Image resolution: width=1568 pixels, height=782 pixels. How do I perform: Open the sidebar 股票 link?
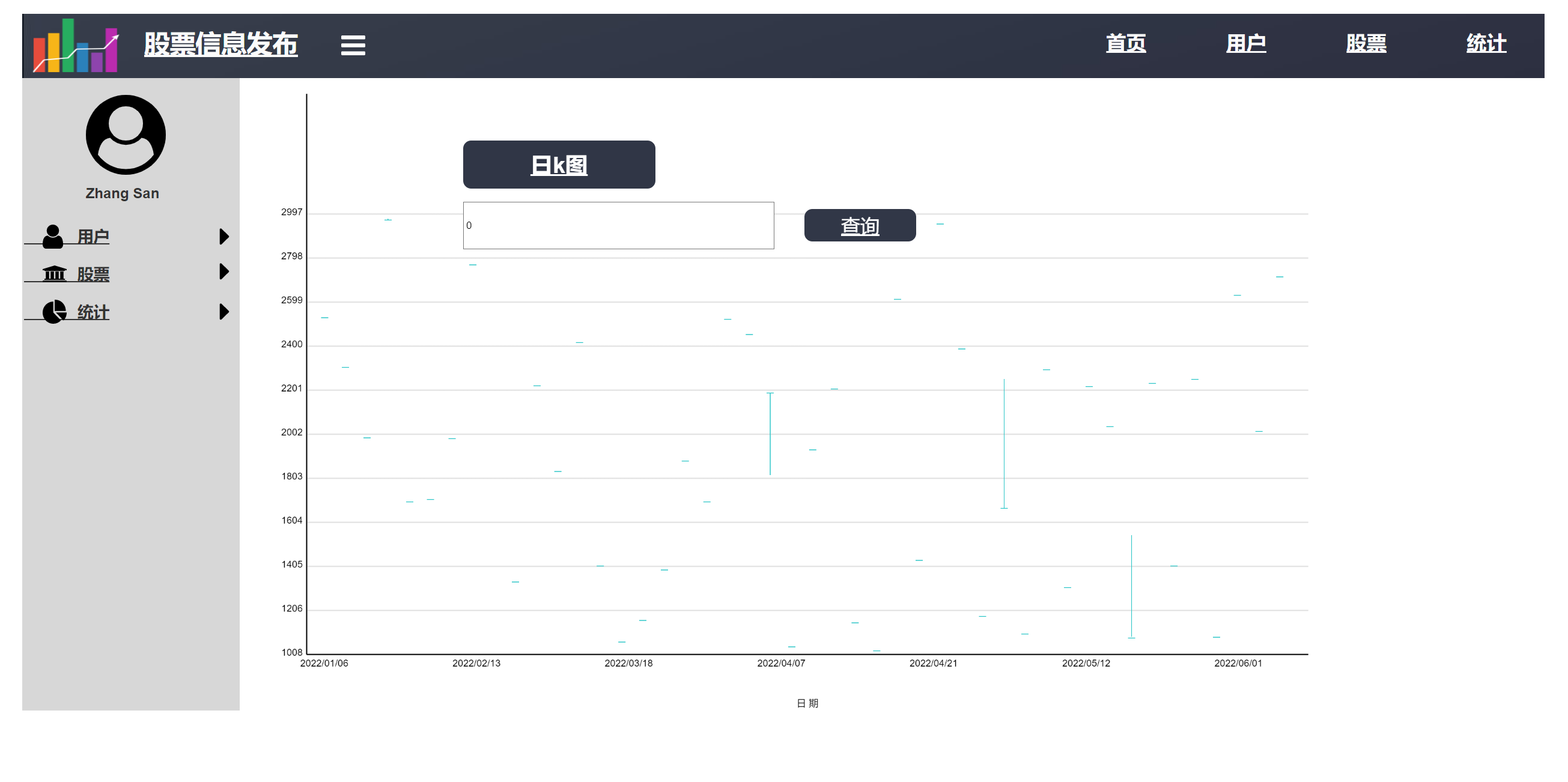point(93,274)
